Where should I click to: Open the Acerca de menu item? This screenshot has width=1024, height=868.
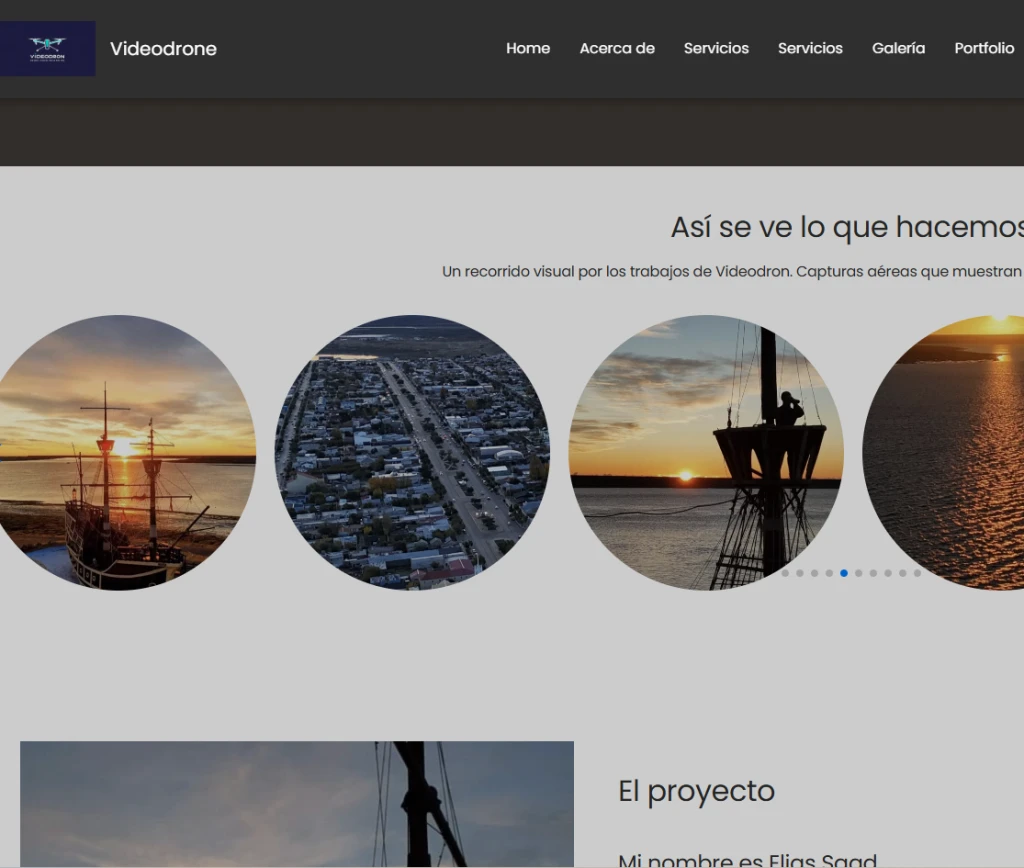click(x=617, y=48)
